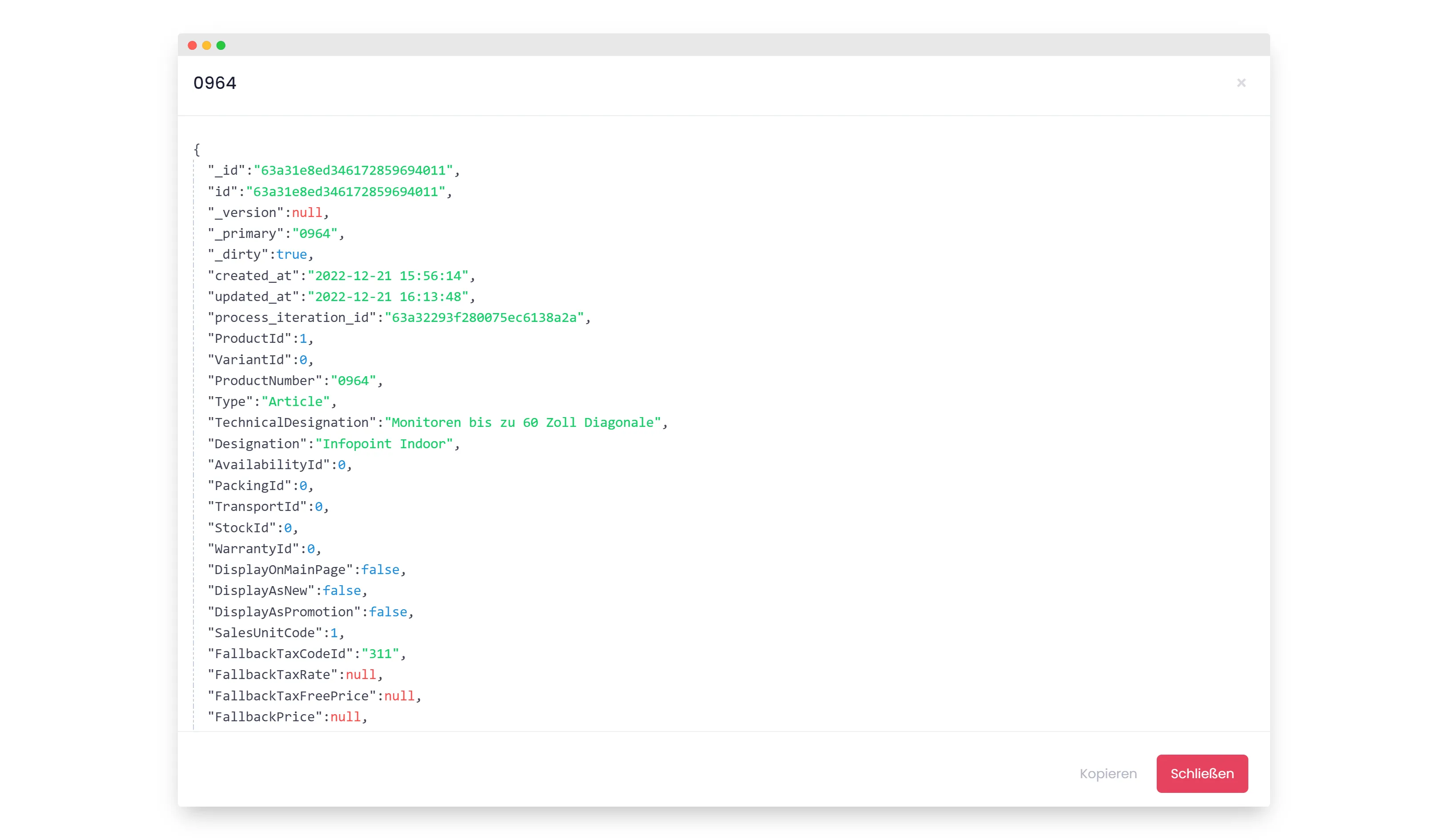Select the "_version" null value

tap(307, 213)
